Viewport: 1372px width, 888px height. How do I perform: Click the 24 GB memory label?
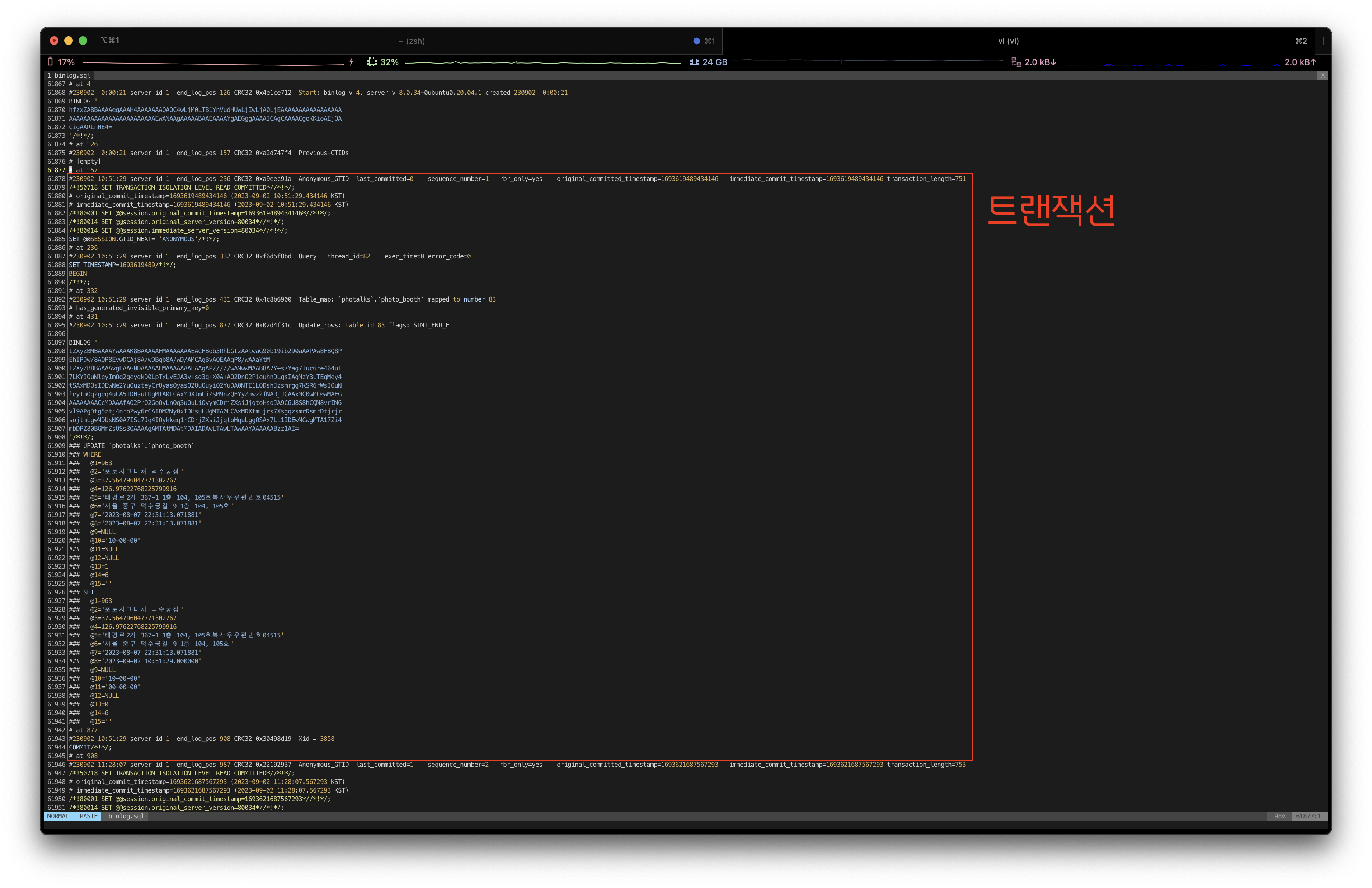714,62
